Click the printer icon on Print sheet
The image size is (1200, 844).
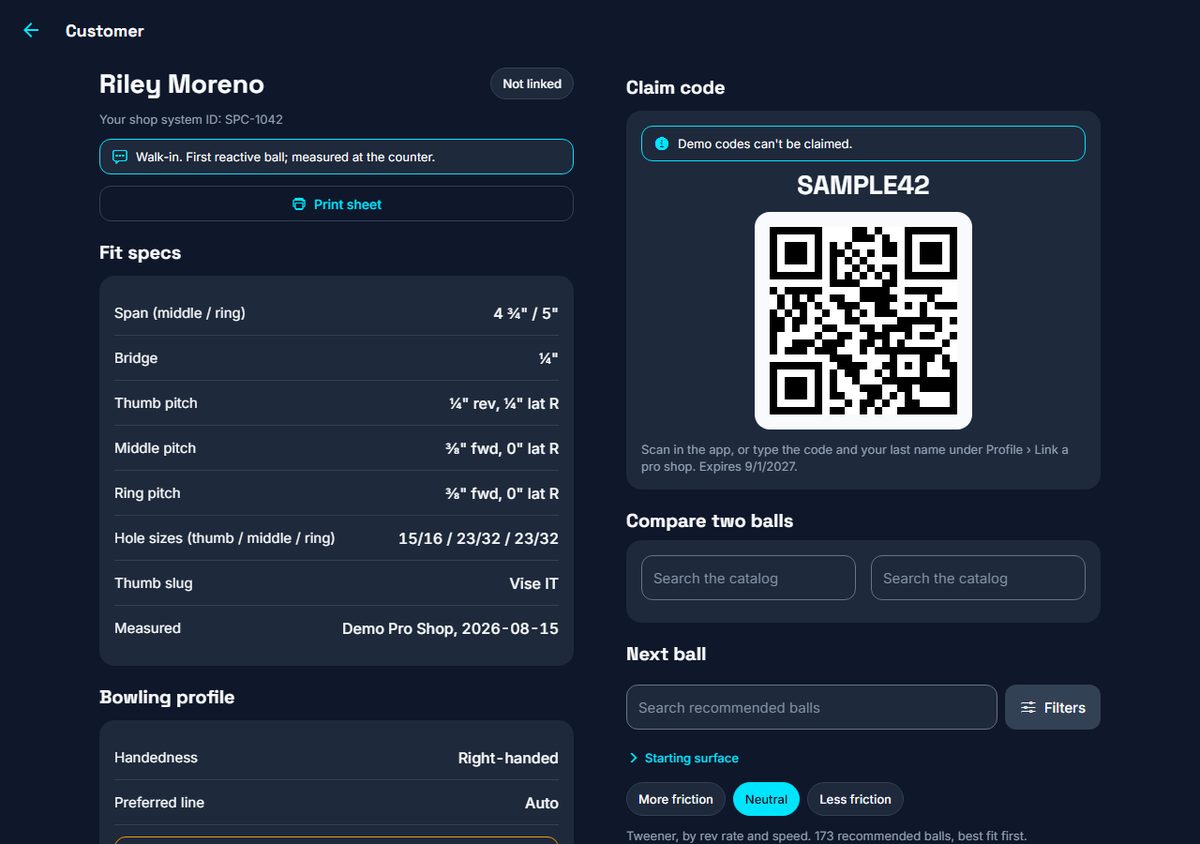click(x=298, y=204)
